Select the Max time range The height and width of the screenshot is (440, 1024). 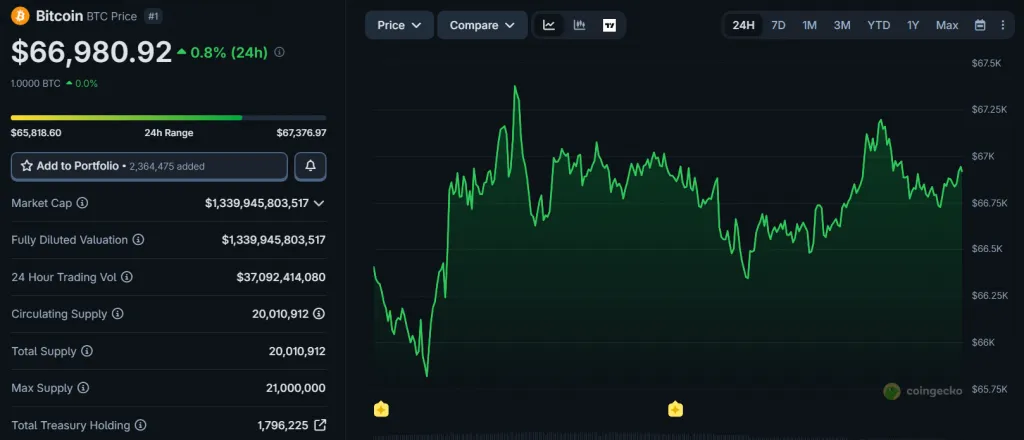tap(947, 25)
